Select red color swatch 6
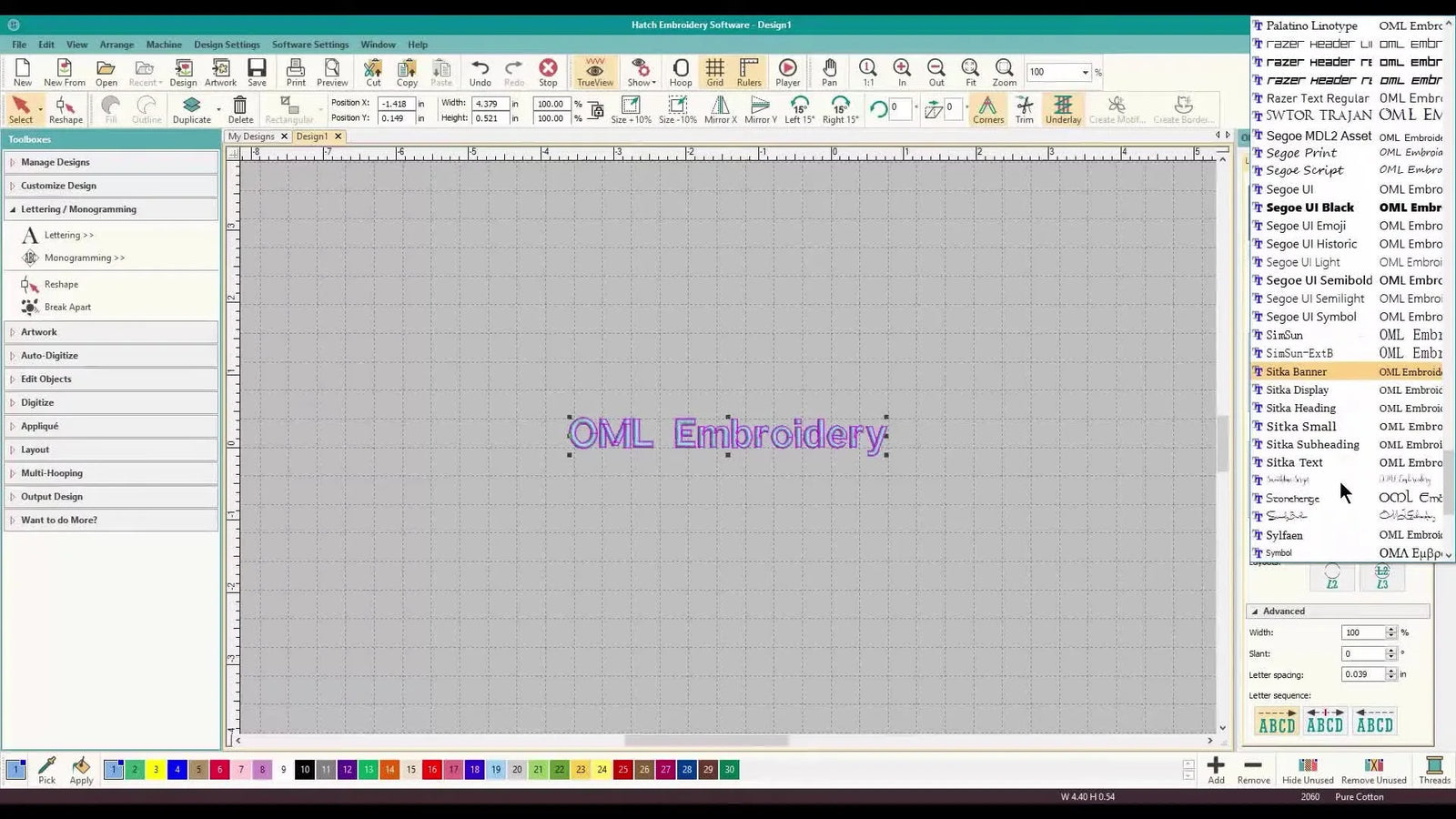Screen dimensions: 1456x819 [219, 770]
